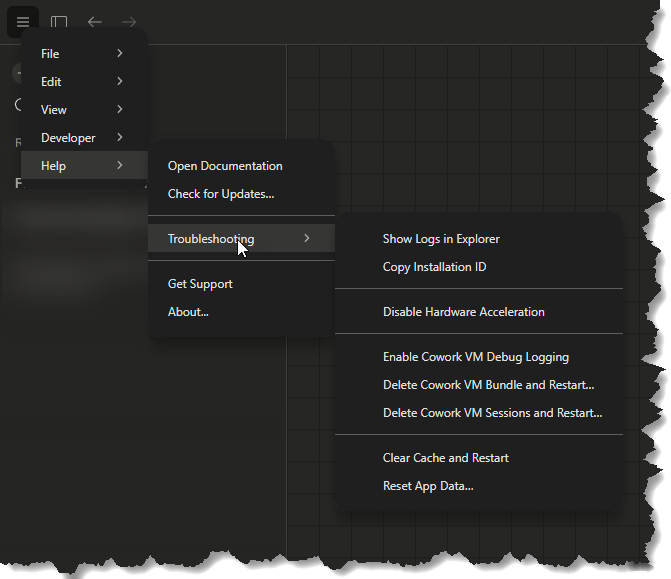The height and width of the screenshot is (579, 671).
Task: Click Clear Cache and Restart
Action: [x=479, y=457]
